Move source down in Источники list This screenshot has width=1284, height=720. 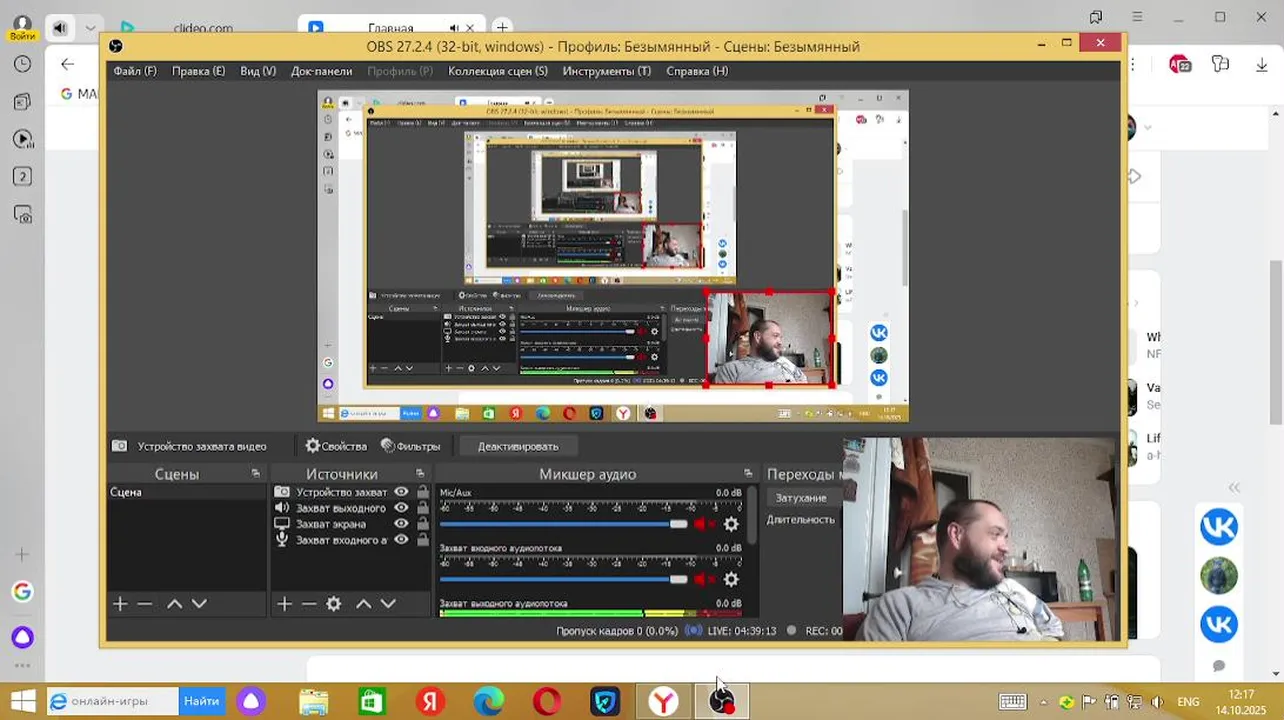(x=388, y=603)
